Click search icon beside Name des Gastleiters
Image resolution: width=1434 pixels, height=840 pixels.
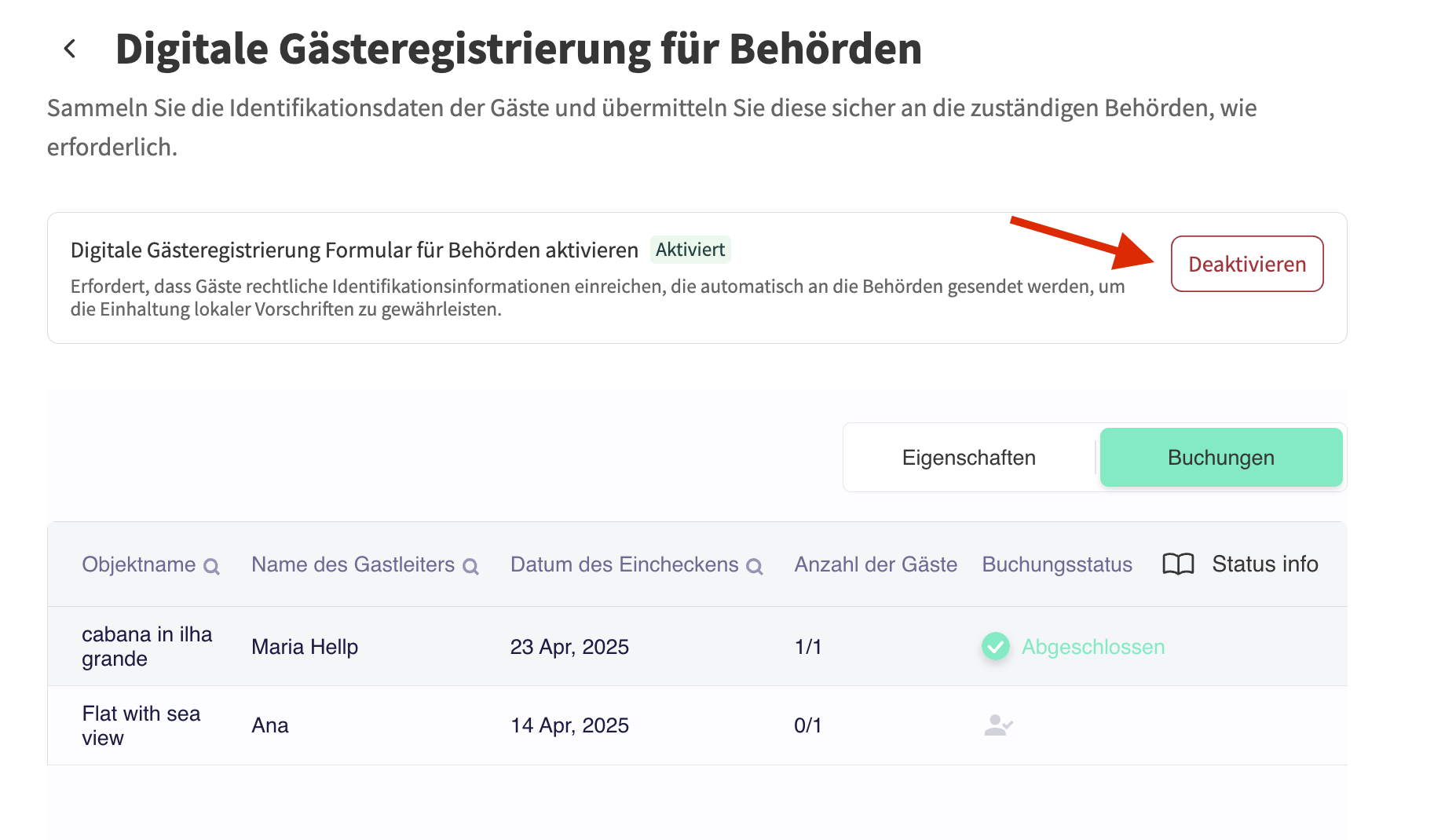click(x=470, y=566)
